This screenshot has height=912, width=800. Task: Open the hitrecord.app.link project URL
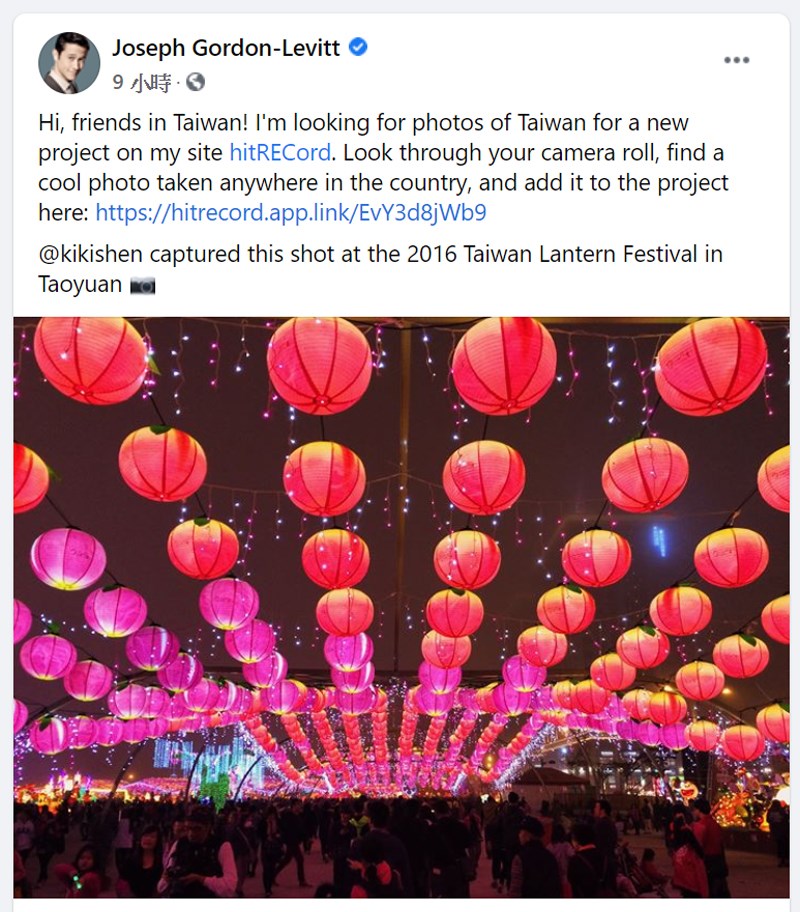[x=291, y=212]
